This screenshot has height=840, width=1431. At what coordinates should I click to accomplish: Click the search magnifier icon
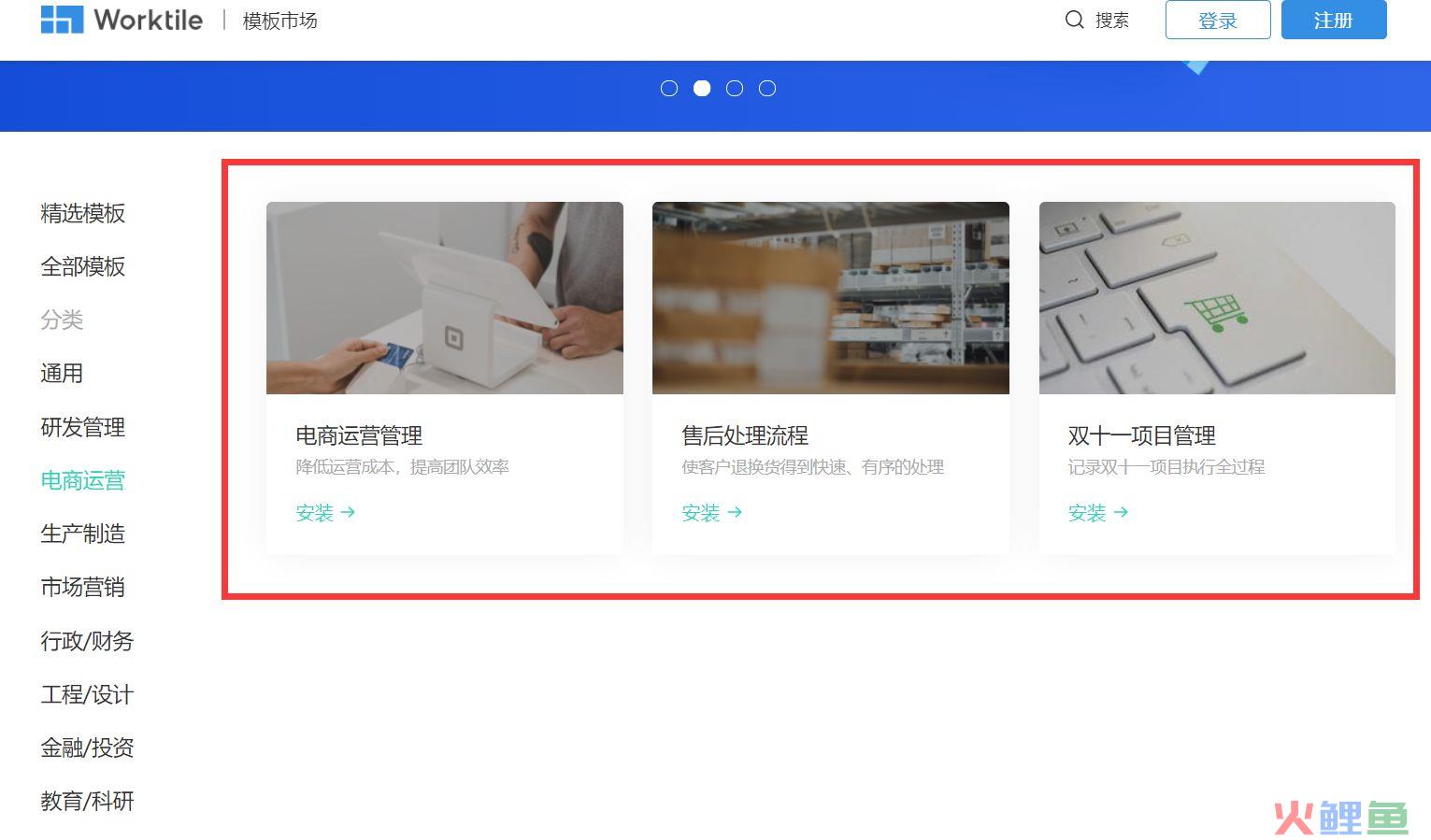[1075, 20]
